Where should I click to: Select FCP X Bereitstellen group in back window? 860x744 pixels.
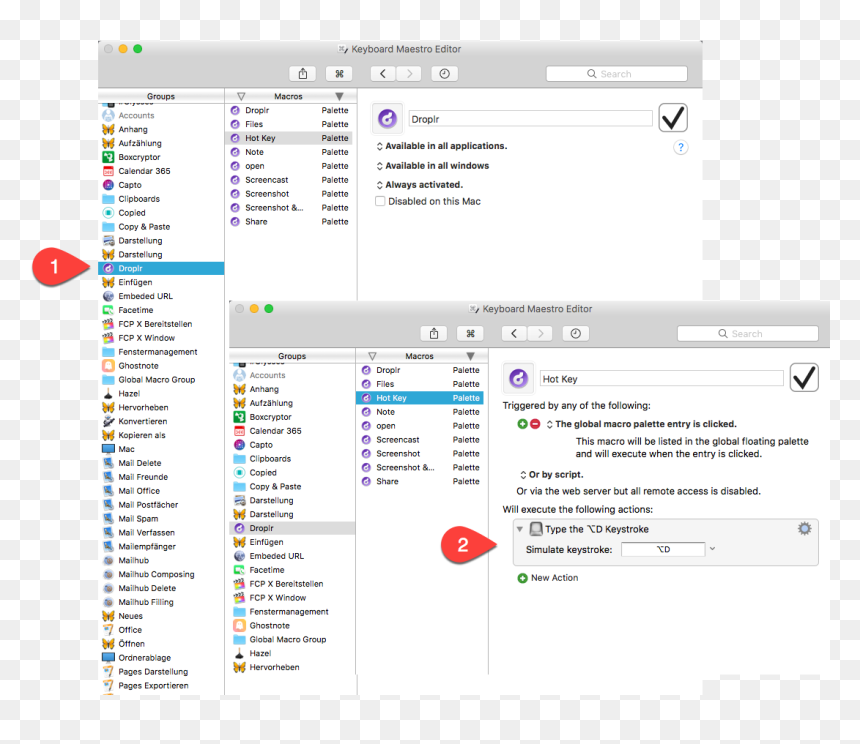click(x=161, y=324)
